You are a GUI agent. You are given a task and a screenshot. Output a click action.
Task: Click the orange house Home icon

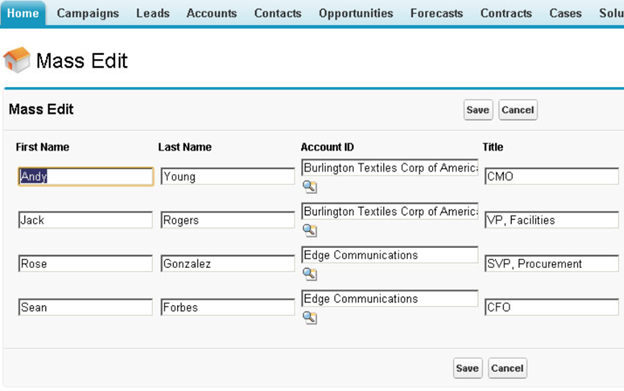(x=17, y=60)
